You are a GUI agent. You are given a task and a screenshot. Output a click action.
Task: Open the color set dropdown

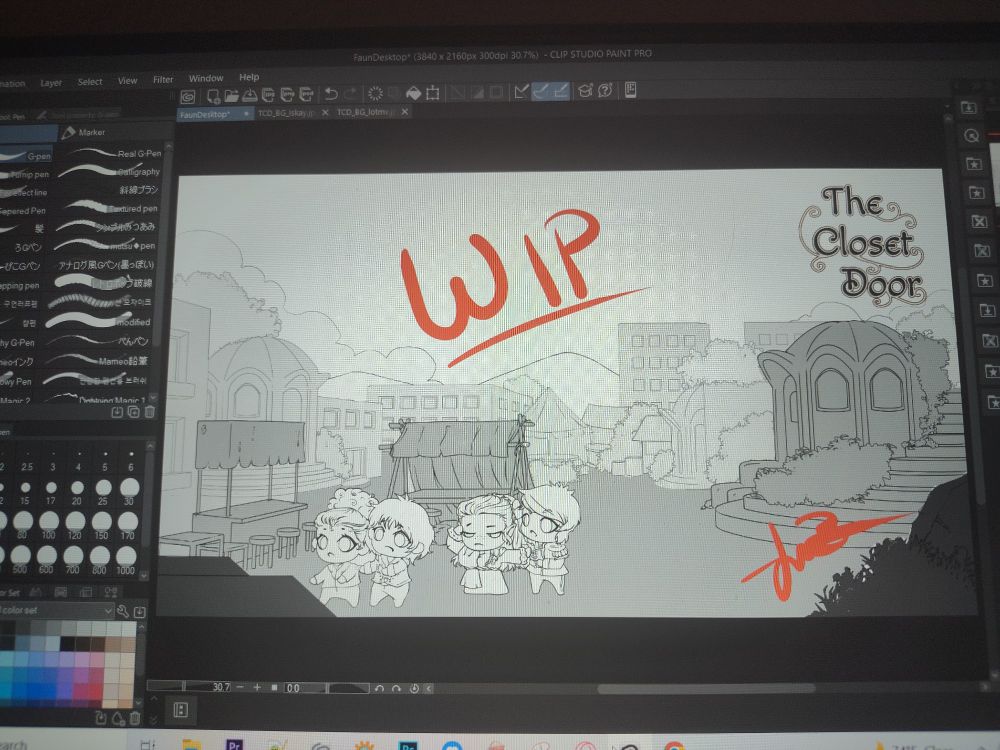tap(57, 610)
